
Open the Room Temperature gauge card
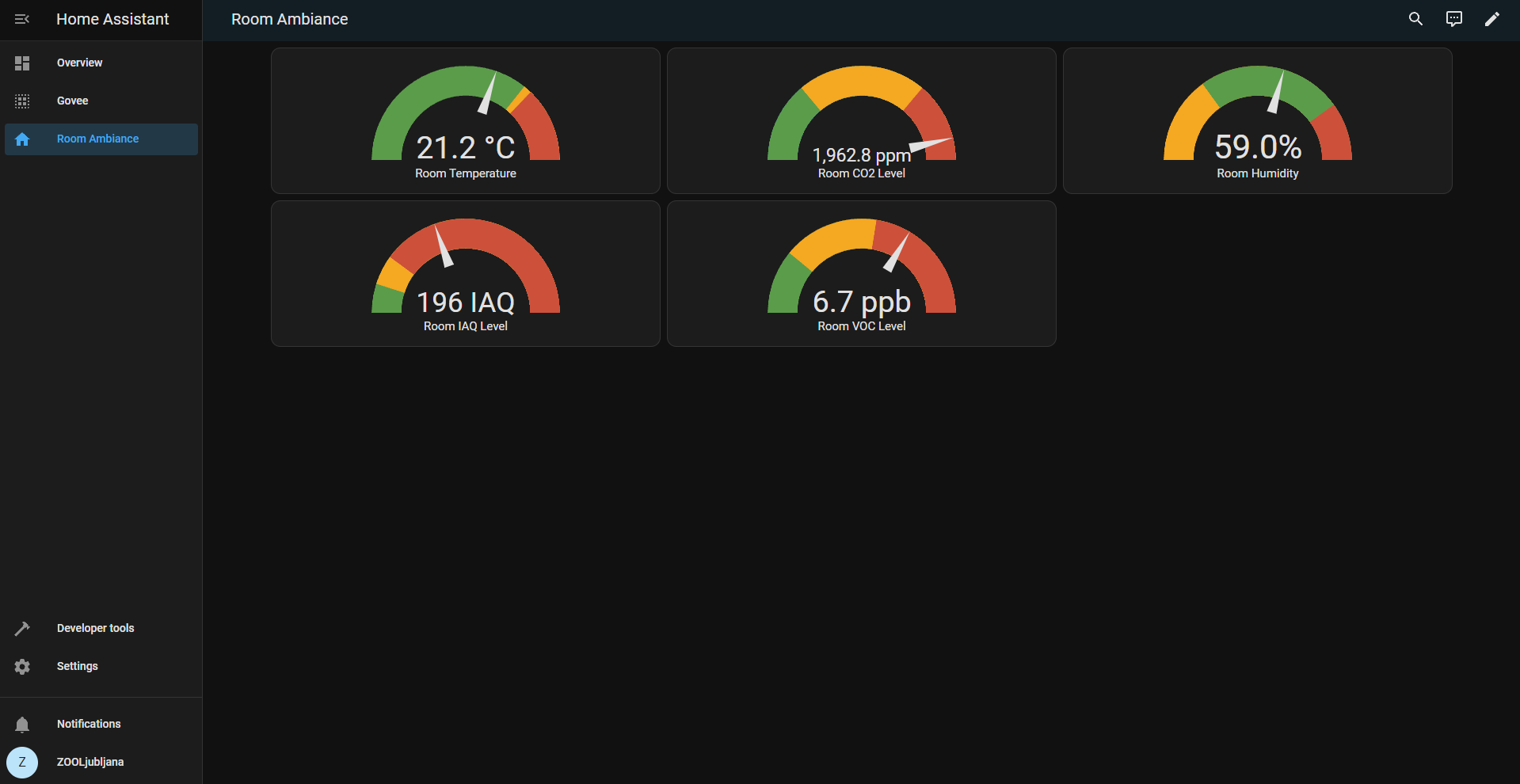(465, 121)
